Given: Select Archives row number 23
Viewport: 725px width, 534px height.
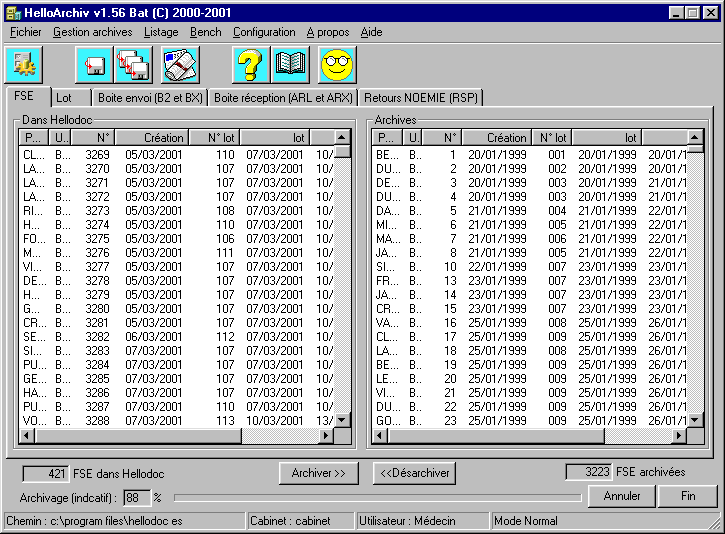Looking at the screenshot, I should 530,421.
